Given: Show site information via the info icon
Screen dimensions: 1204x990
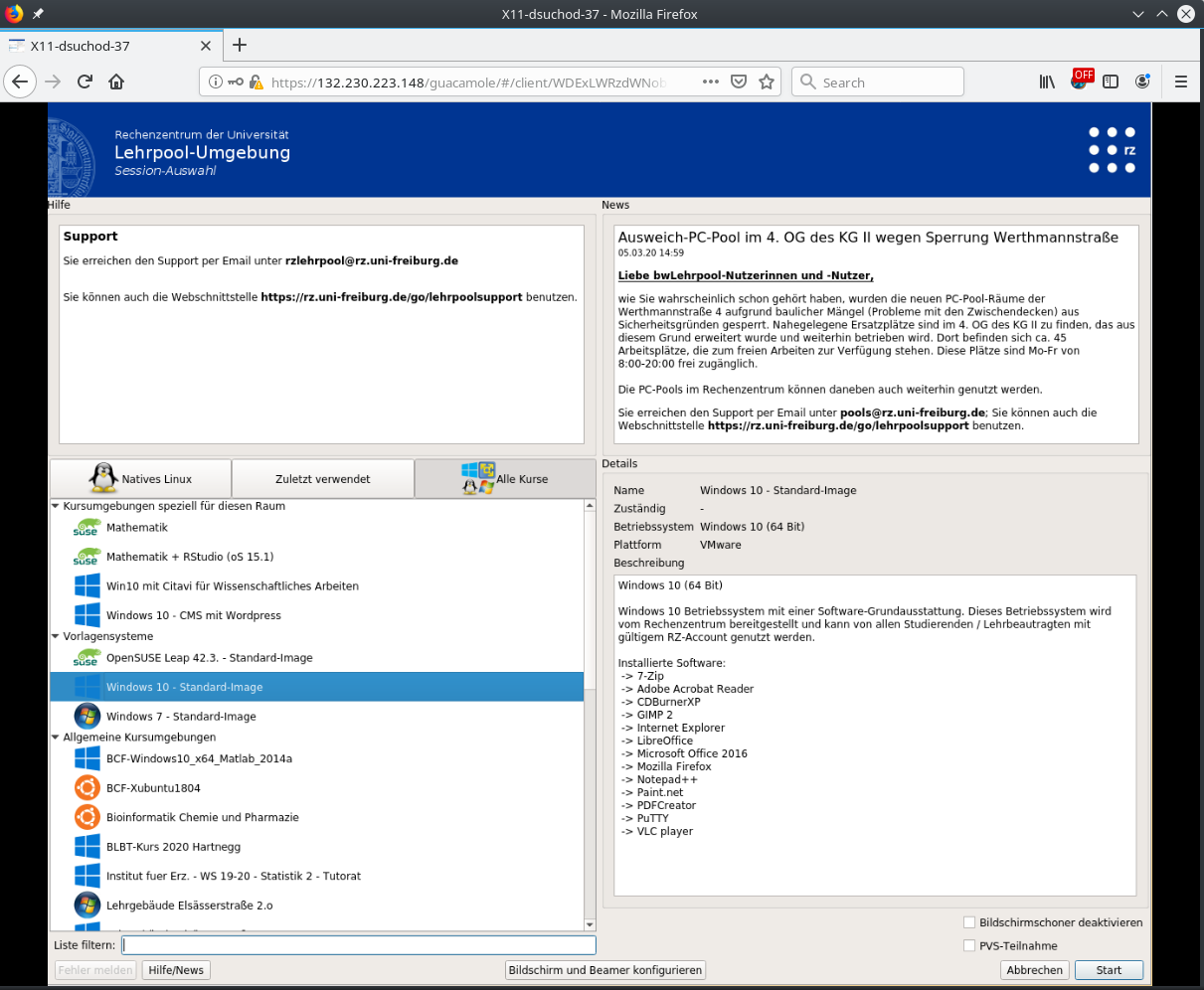Looking at the screenshot, I should pos(216,82).
